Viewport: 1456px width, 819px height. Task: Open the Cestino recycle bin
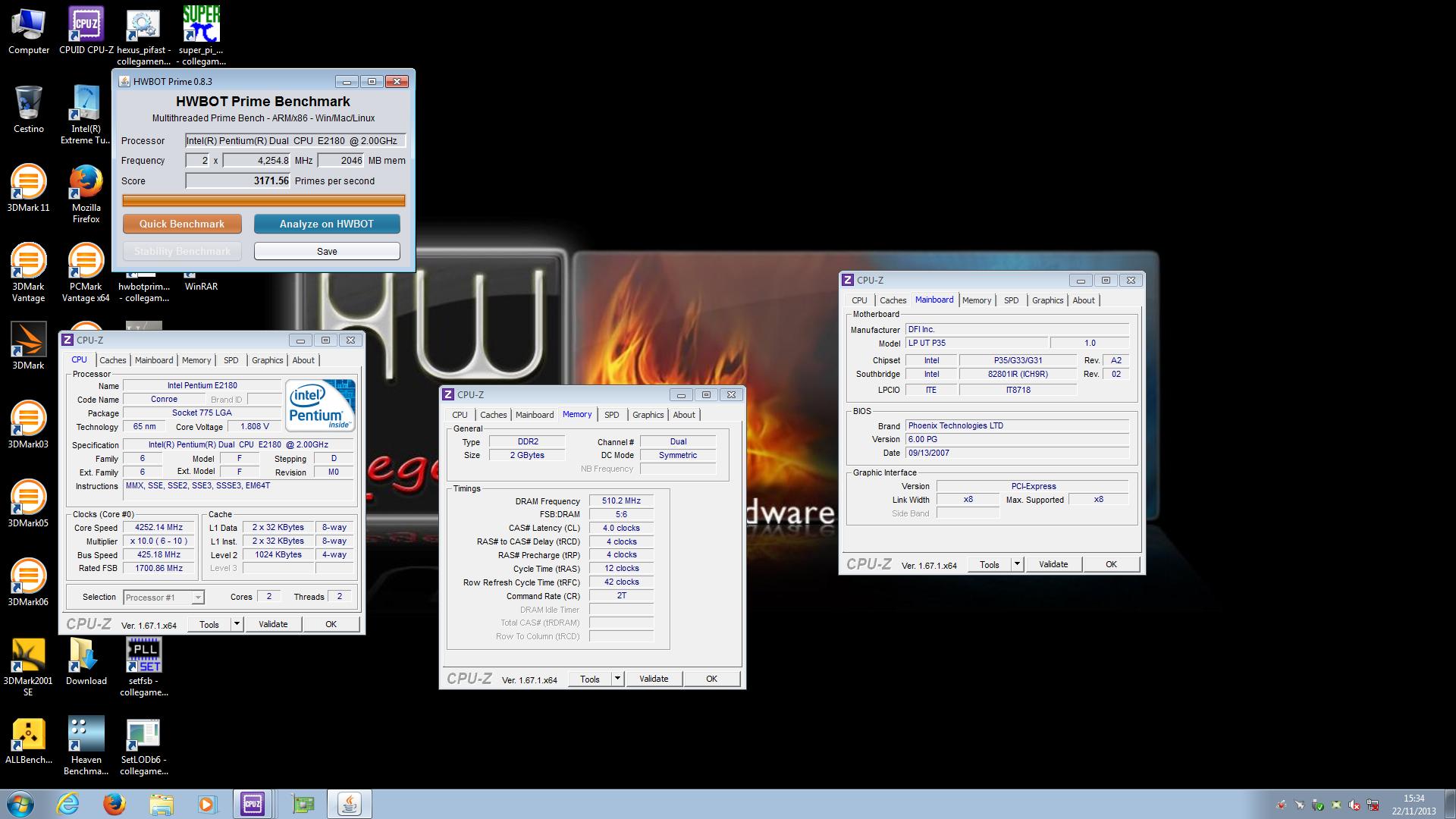click(x=29, y=110)
